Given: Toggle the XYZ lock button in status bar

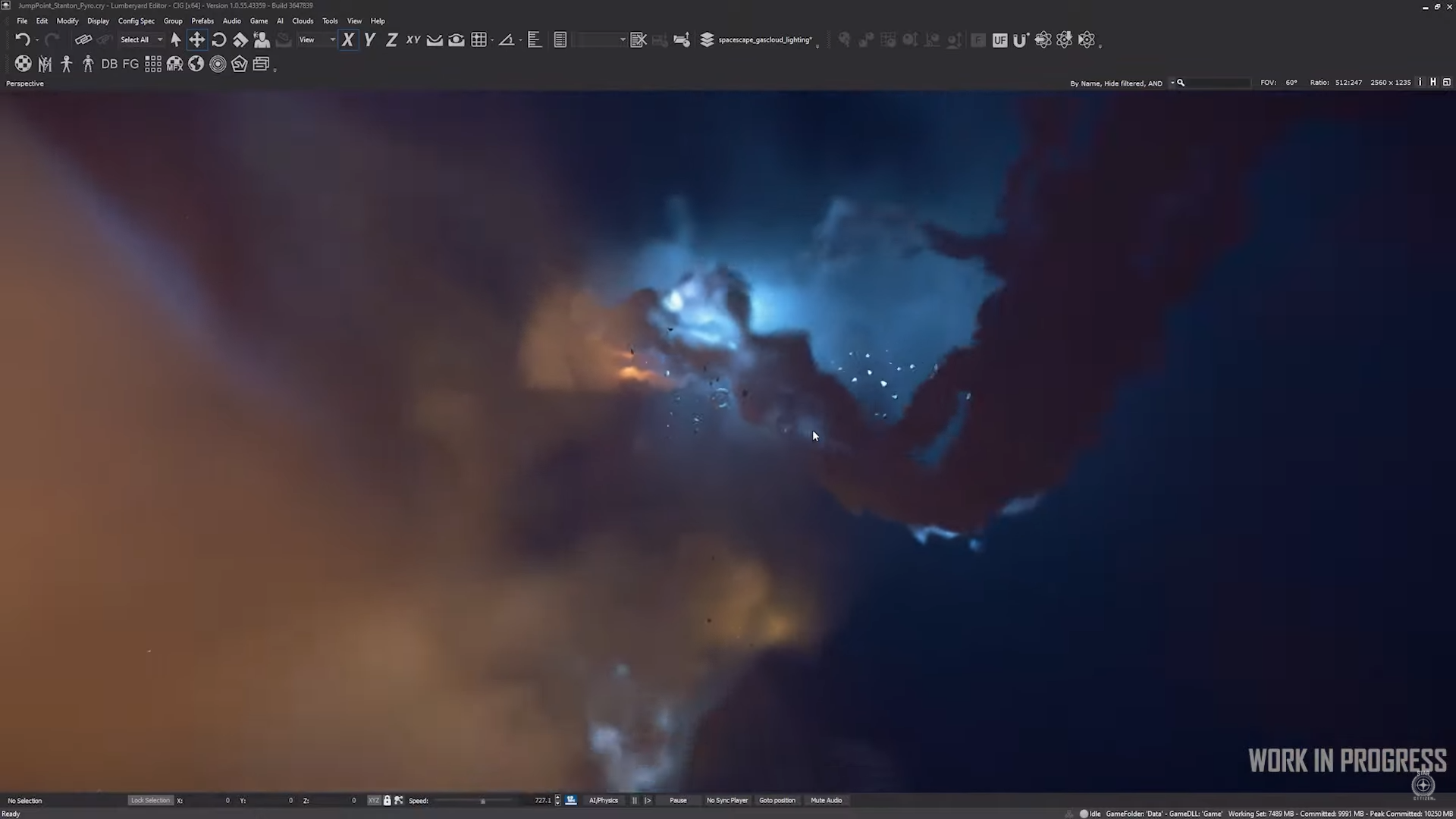Looking at the screenshot, I should [374, 800].
